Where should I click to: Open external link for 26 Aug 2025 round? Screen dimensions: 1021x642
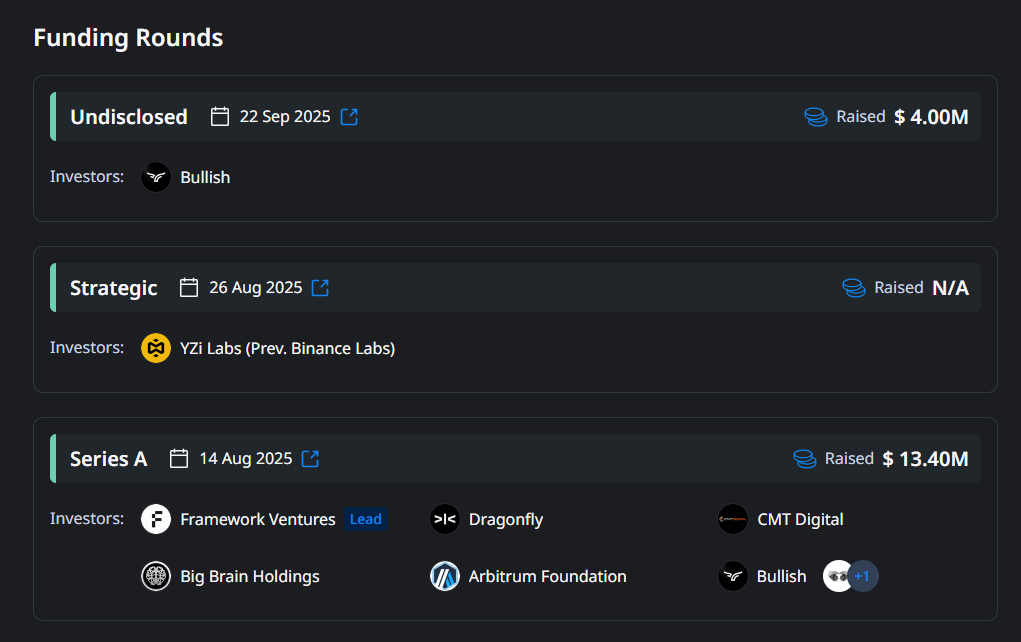coord(320,288)
